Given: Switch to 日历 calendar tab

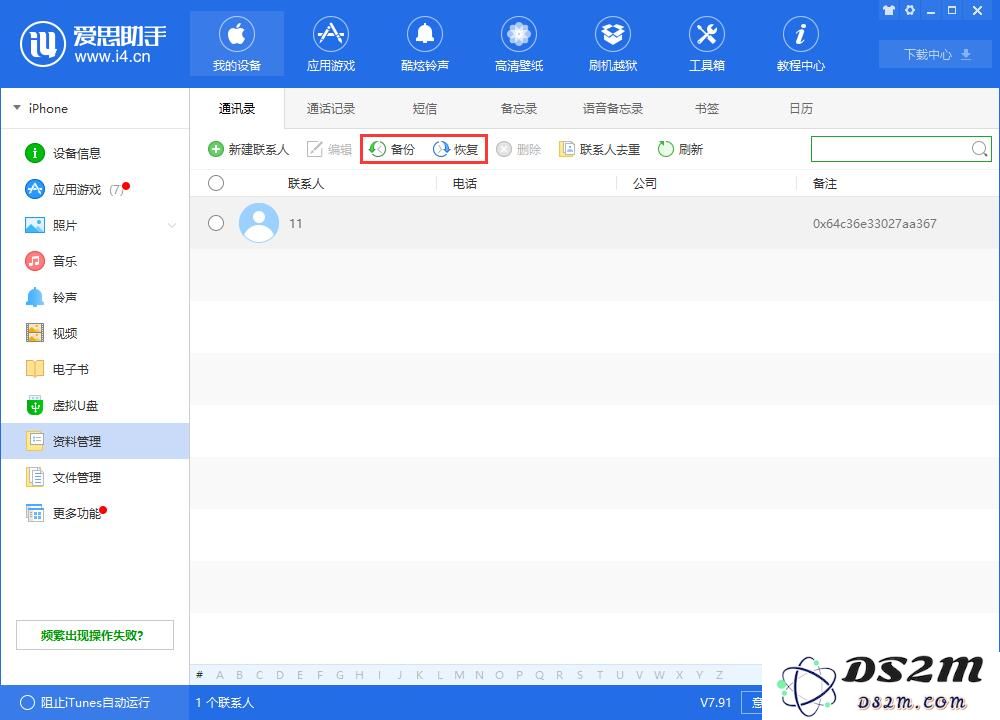Looking at the screenshot, I should (x=800, y=108).
